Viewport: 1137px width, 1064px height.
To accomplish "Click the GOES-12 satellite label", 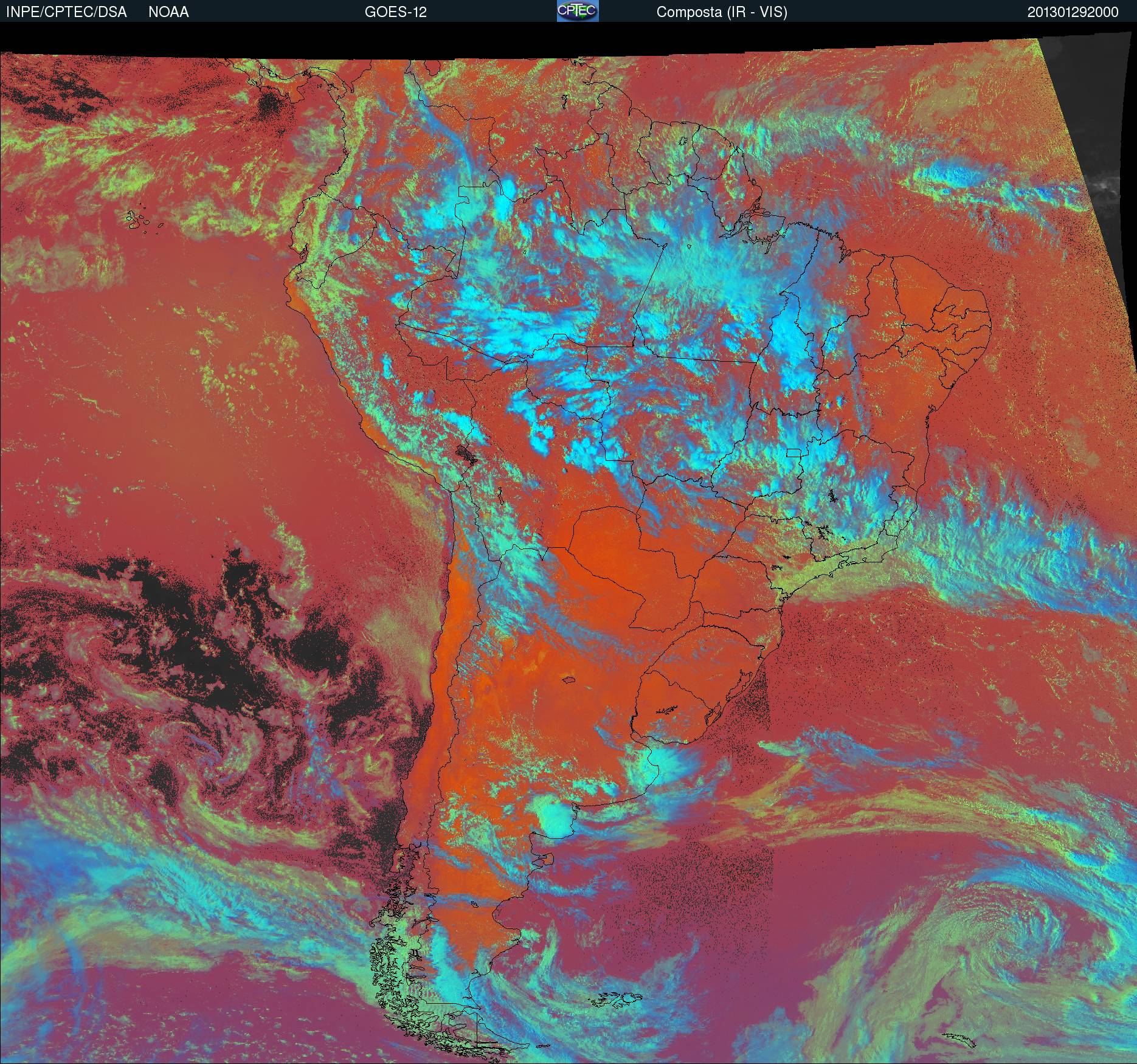I will [396, 12].
